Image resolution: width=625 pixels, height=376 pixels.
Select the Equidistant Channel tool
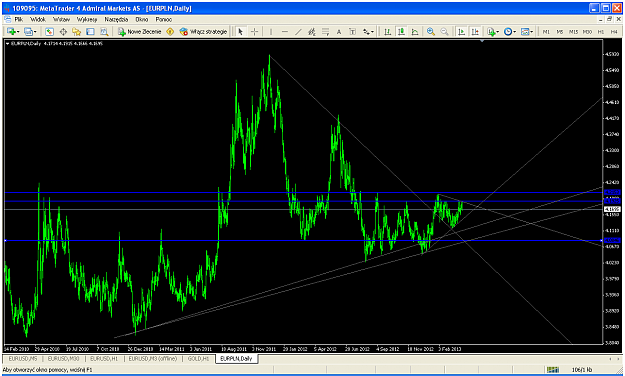point(312,31)
